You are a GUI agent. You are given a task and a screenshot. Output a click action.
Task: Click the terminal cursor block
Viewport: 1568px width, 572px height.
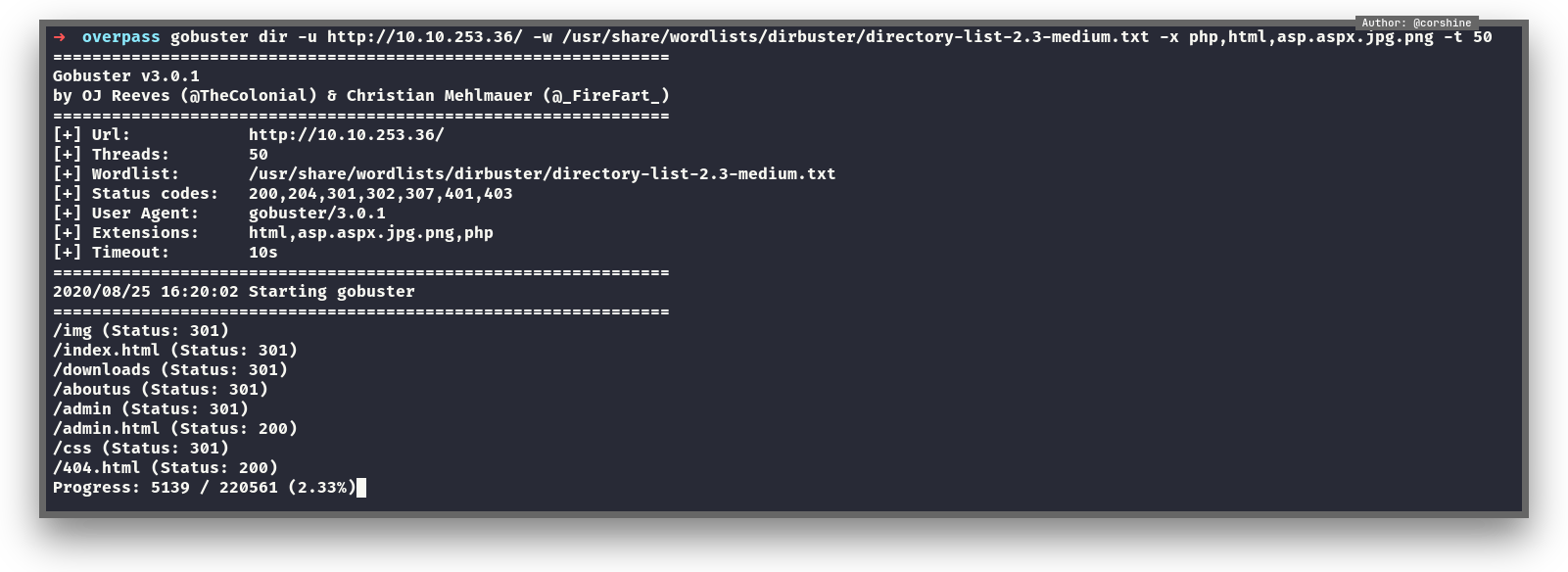click(x=361, y=488)
